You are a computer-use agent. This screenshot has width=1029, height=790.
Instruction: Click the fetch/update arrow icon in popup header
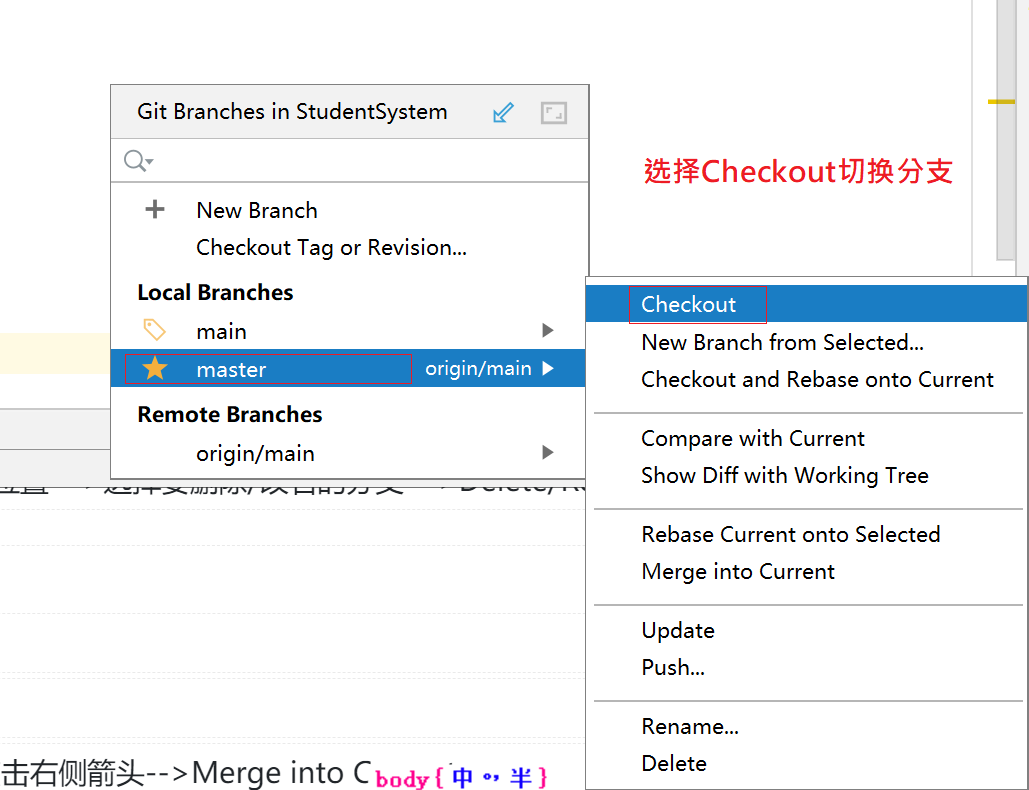tap(503, 113)
